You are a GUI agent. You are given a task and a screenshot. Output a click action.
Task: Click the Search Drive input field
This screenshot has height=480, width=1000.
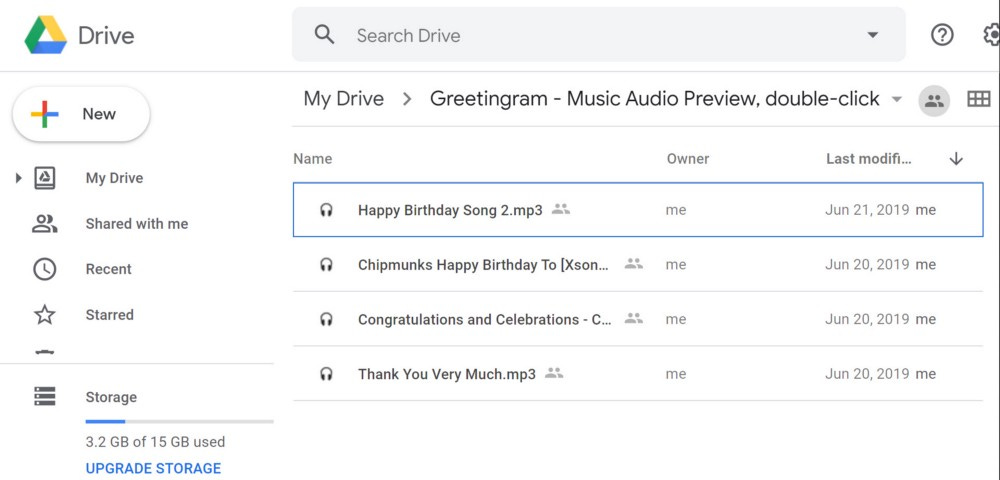tap(599, 35)
